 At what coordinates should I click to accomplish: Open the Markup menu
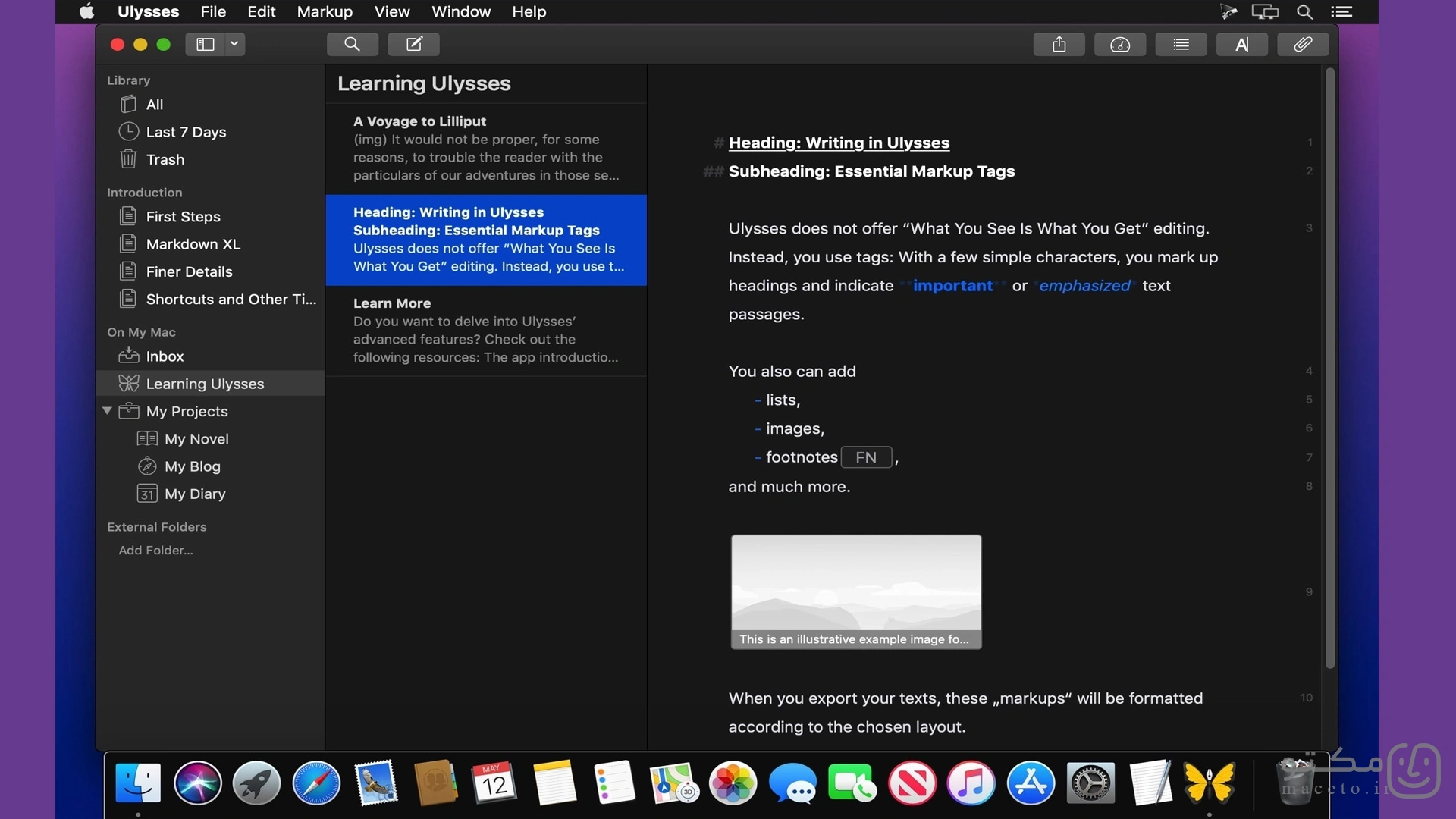coord(325,11)
